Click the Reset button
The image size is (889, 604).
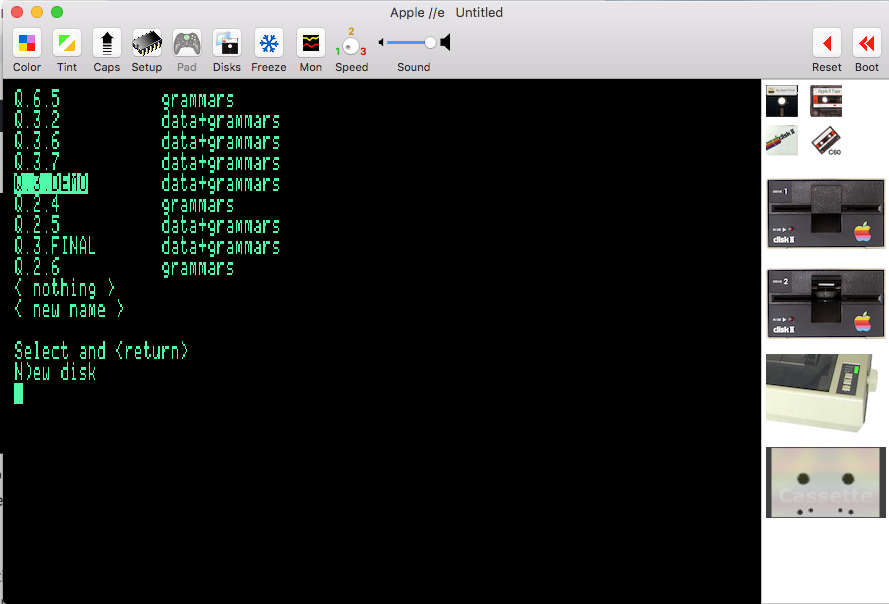click(x=827, y=43)
